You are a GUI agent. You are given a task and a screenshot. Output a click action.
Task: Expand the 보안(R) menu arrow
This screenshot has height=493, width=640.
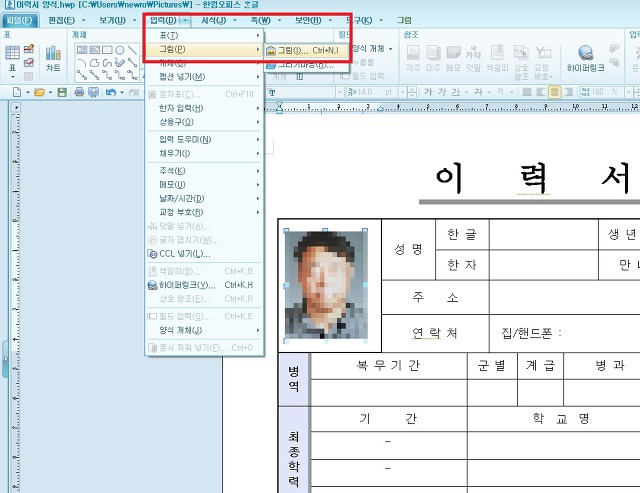[330, 20]
